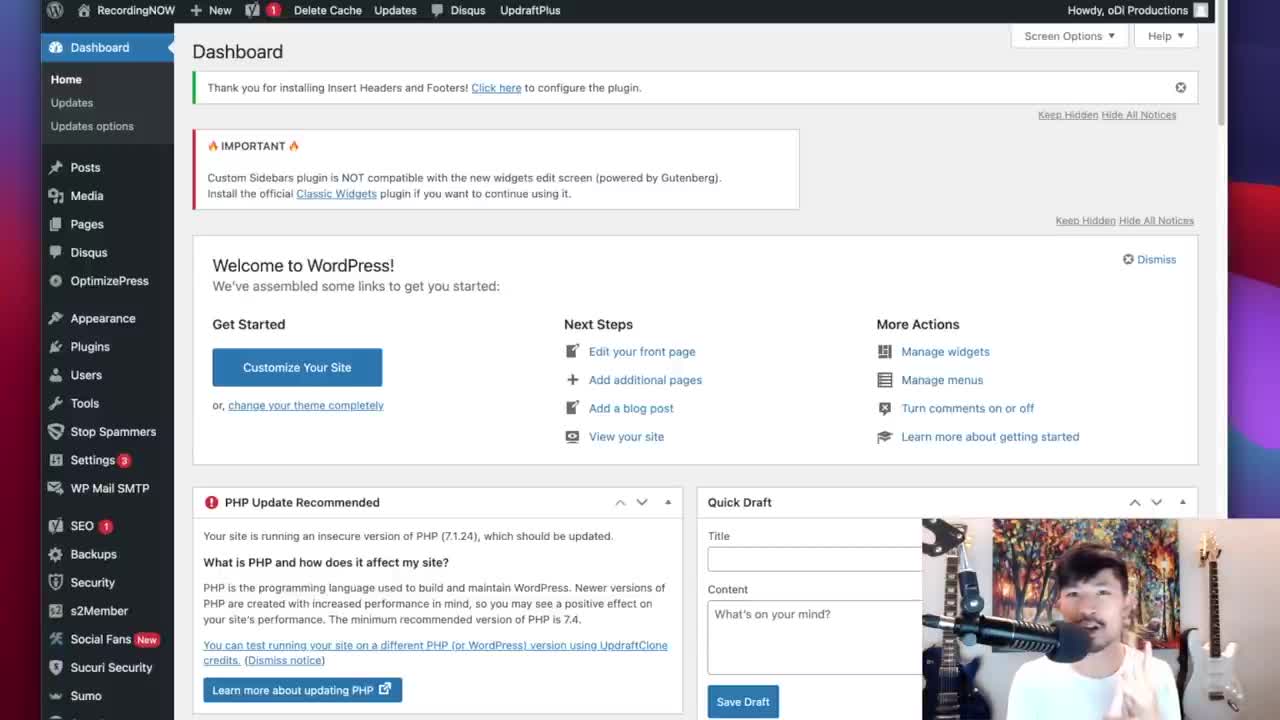Open the Help dropdown tab
The width and height of the screenshot is (1280, 720).
click(x=1166, y=36)
